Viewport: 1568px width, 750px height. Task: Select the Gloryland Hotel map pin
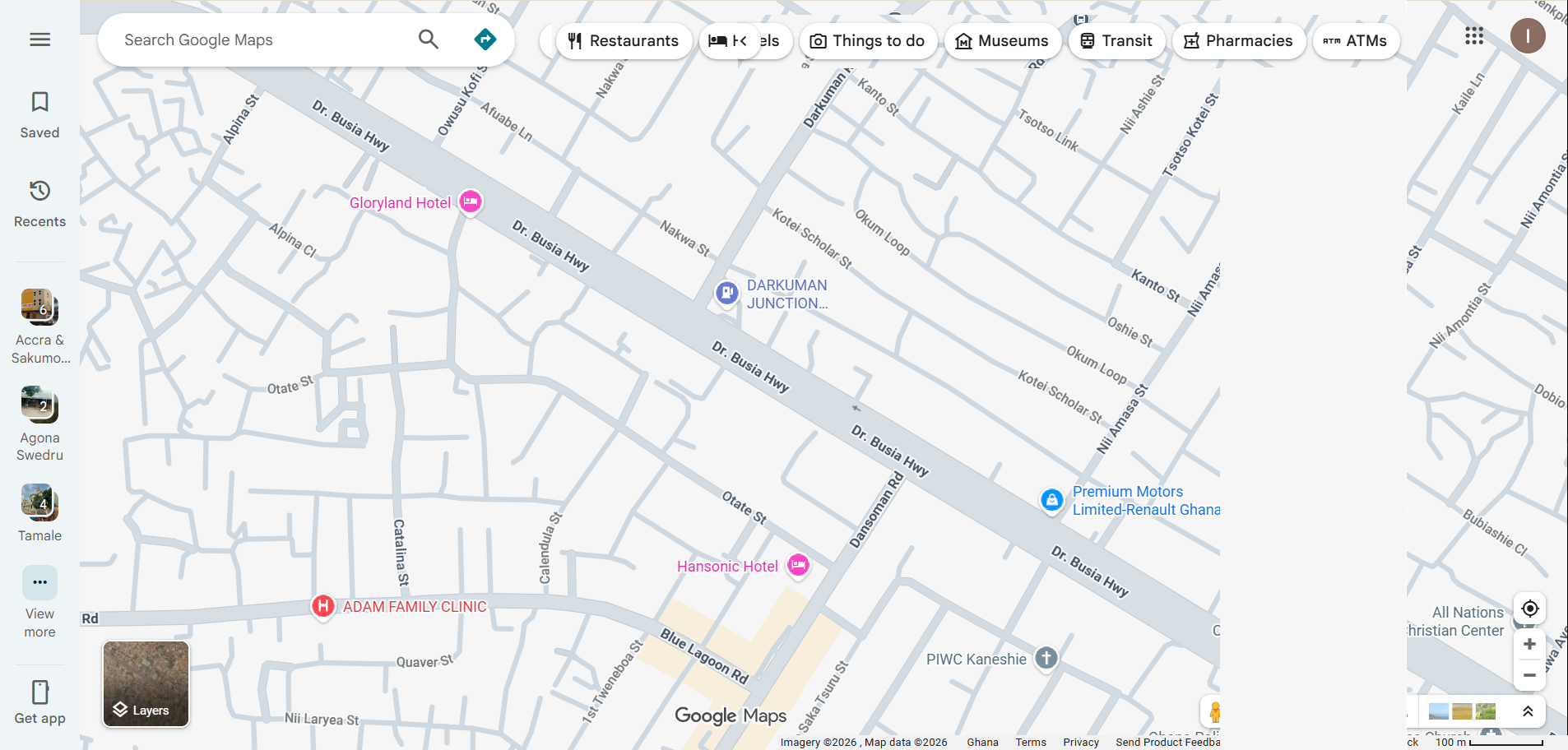click(x=470, y=201)
